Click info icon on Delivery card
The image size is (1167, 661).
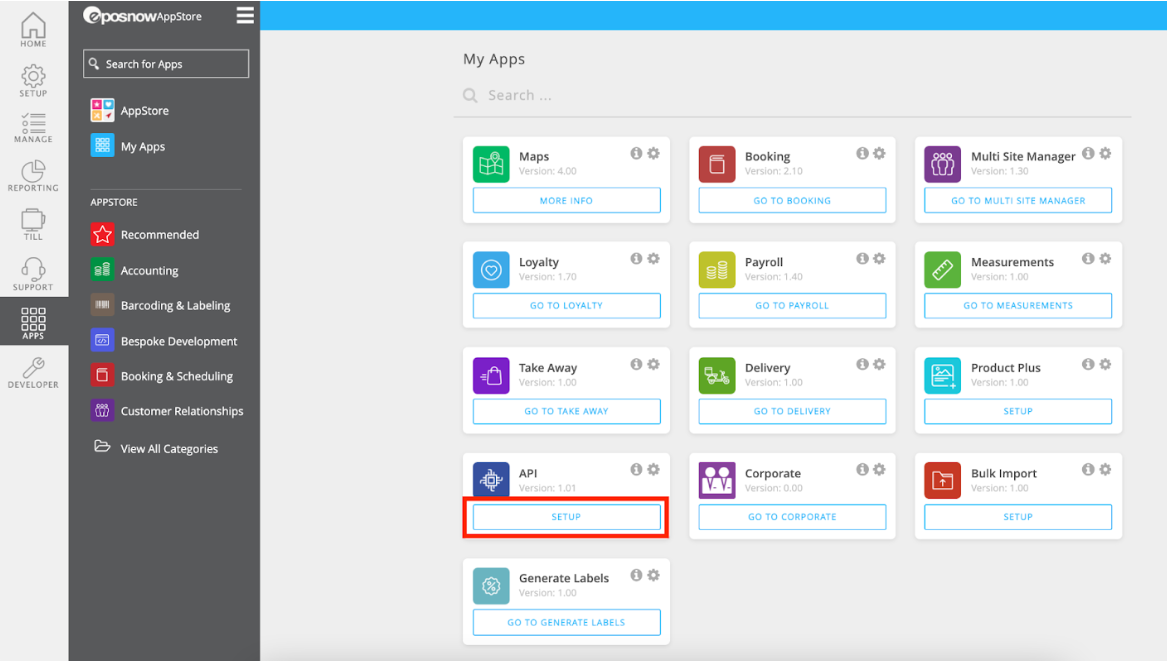[x=862, y=365]
